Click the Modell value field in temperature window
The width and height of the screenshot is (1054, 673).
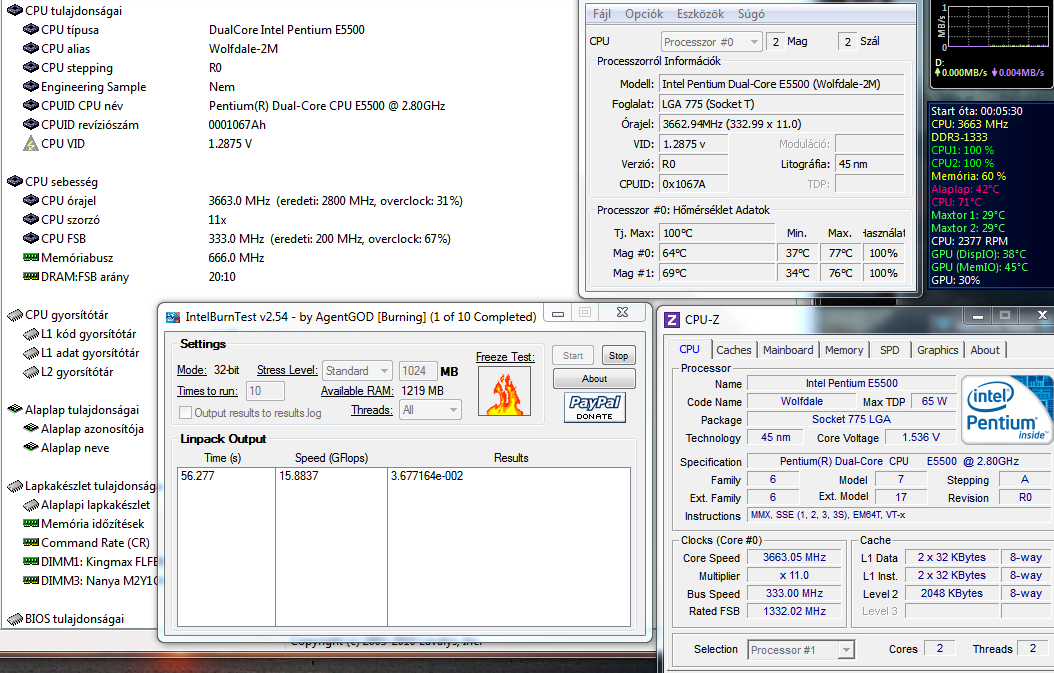(x=782, y=84)
